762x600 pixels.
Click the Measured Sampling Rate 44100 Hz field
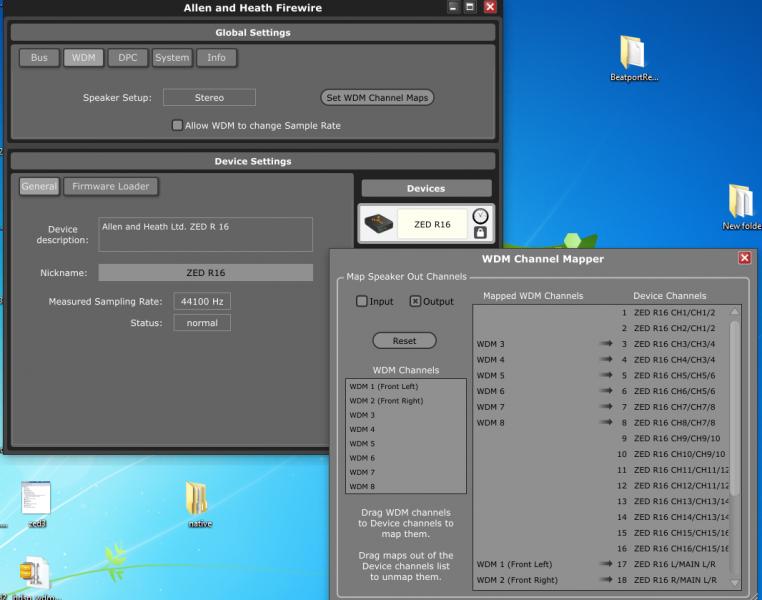pos(202,301)
